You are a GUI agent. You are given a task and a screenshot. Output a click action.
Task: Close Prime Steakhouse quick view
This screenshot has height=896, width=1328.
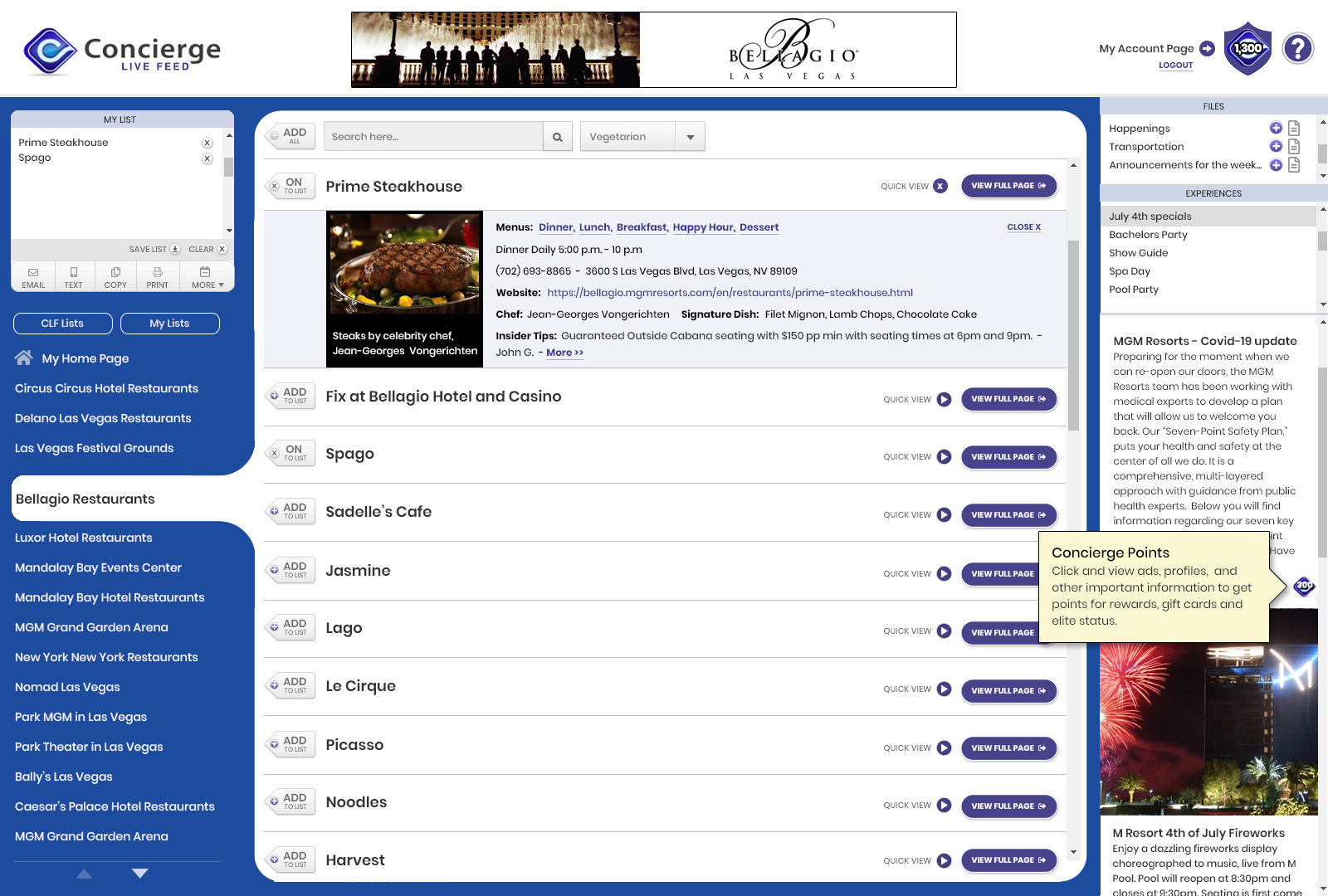click(x=940, y=186)
